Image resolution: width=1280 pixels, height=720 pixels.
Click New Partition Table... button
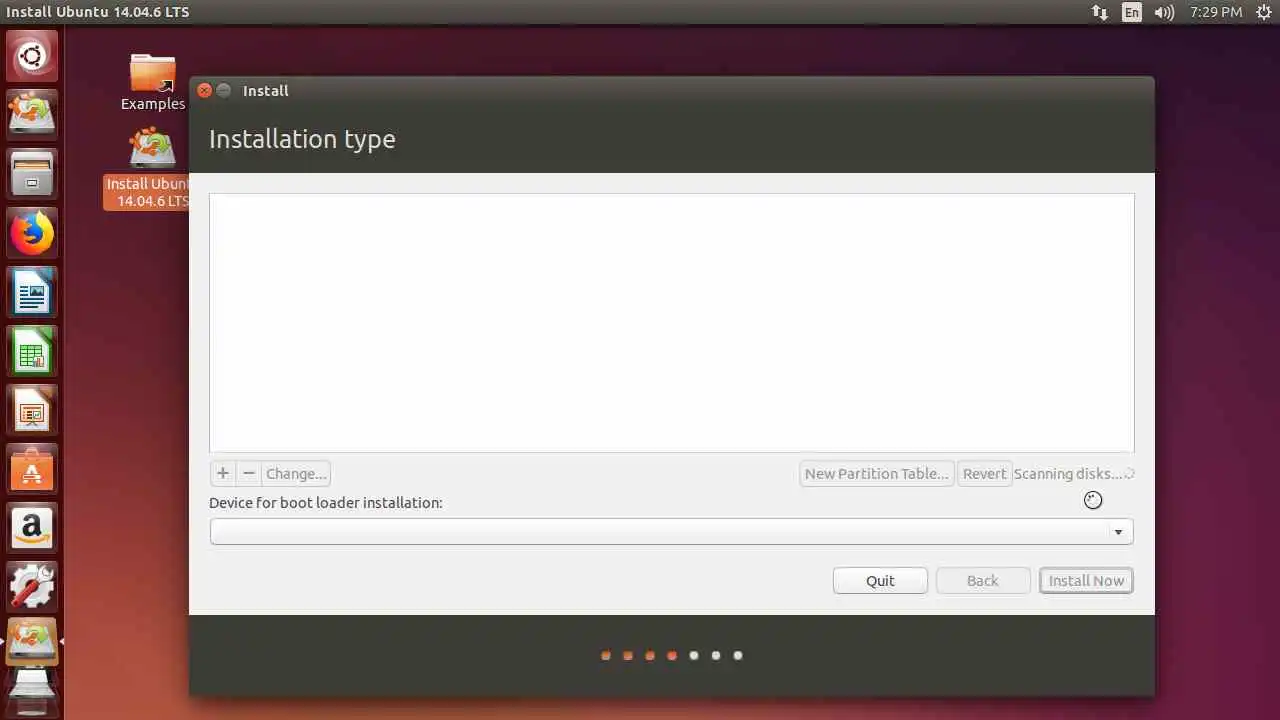point(877,473)
